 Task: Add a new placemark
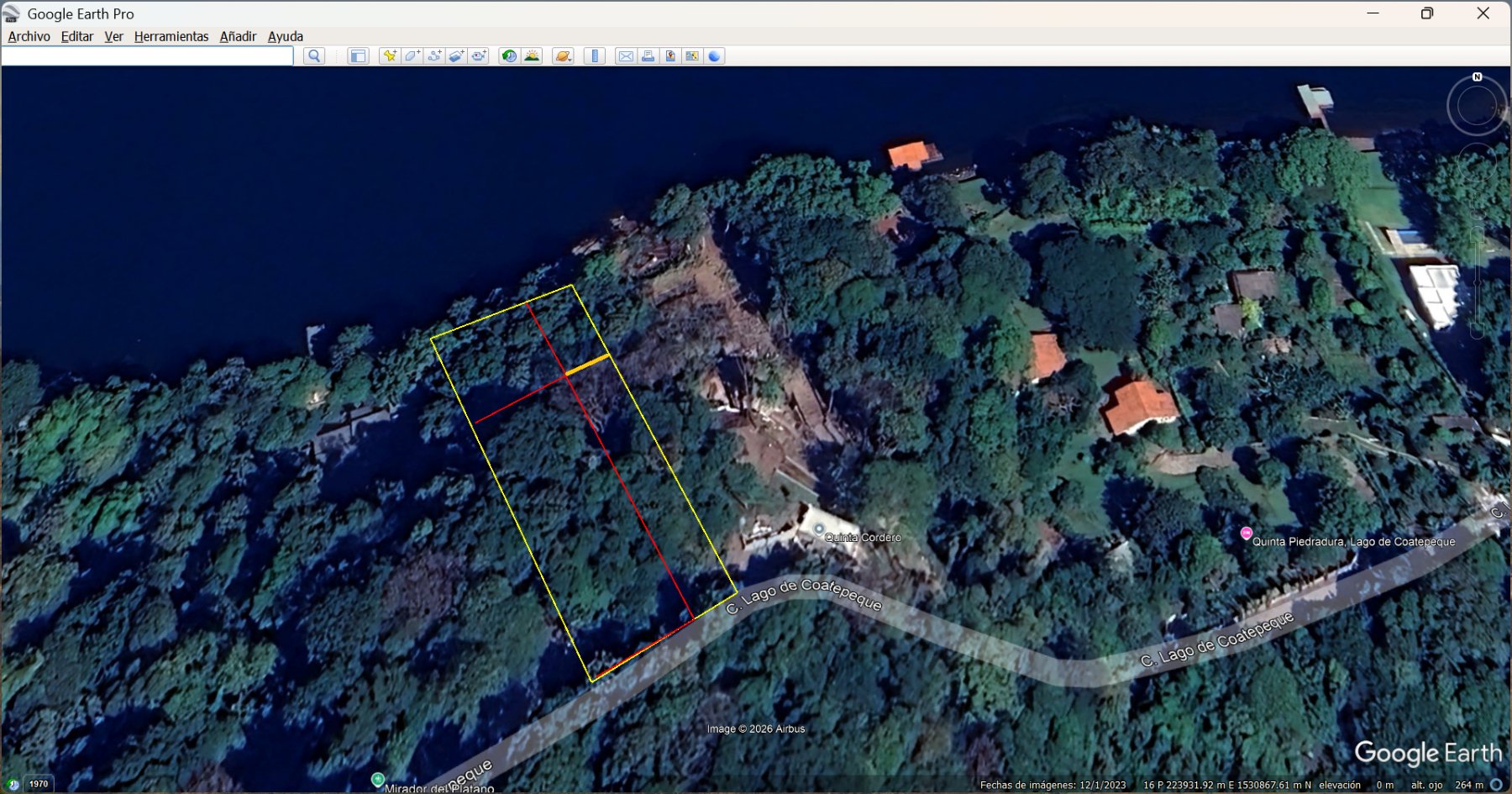389,56
